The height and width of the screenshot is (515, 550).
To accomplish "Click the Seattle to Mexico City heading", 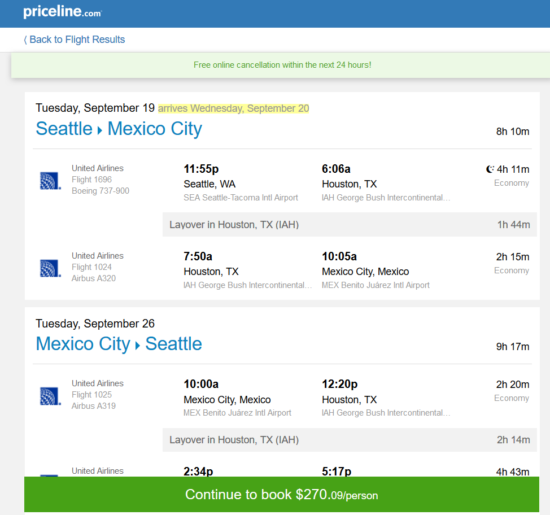I will [x=119, y=128].
